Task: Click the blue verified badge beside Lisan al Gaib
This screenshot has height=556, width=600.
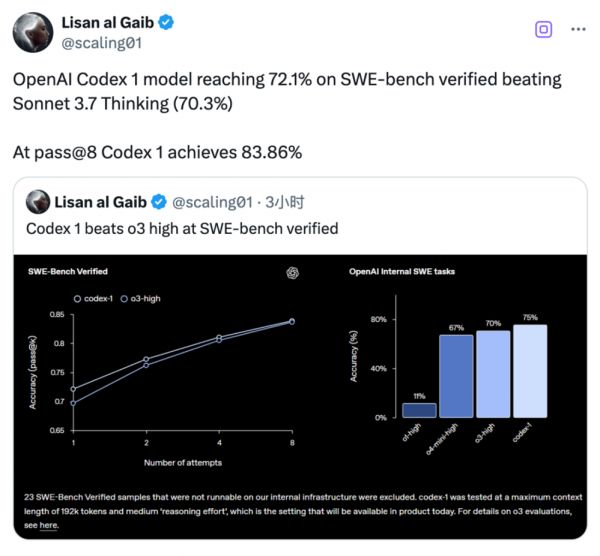Action: tap(166, 23)
